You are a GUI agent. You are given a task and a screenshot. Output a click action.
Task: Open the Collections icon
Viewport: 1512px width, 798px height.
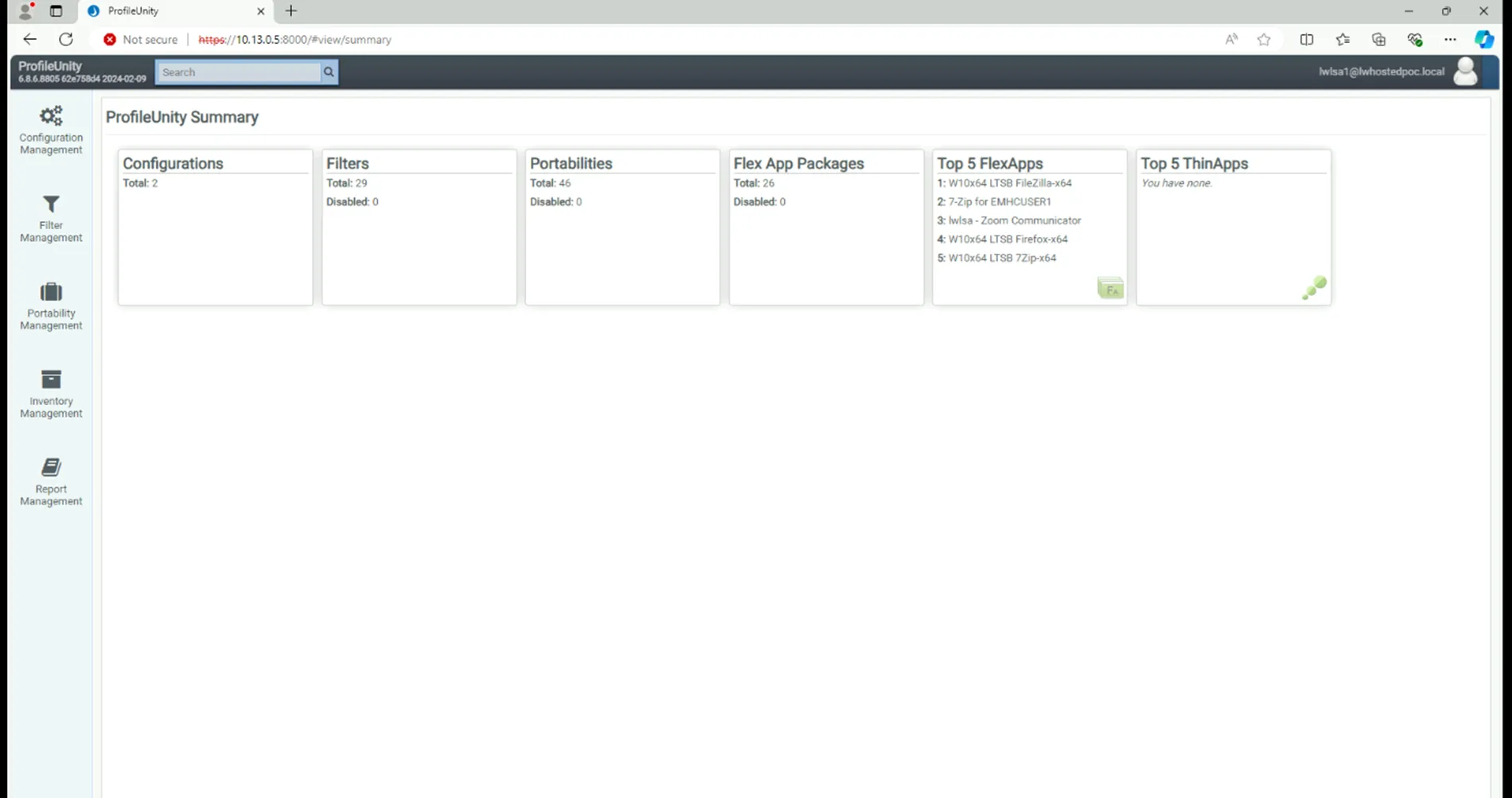pos(1379,39)
